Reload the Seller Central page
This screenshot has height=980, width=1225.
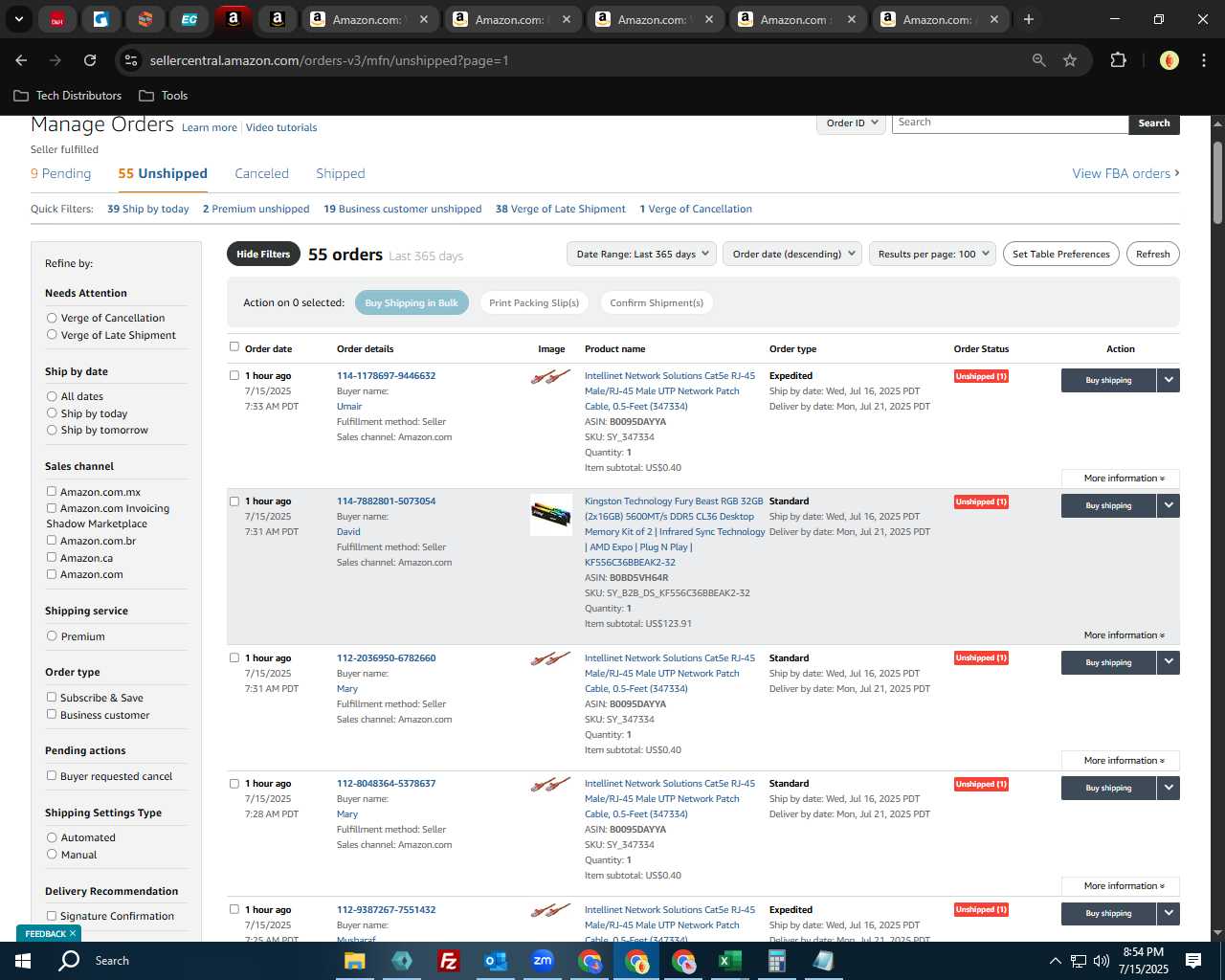[90, 60]
